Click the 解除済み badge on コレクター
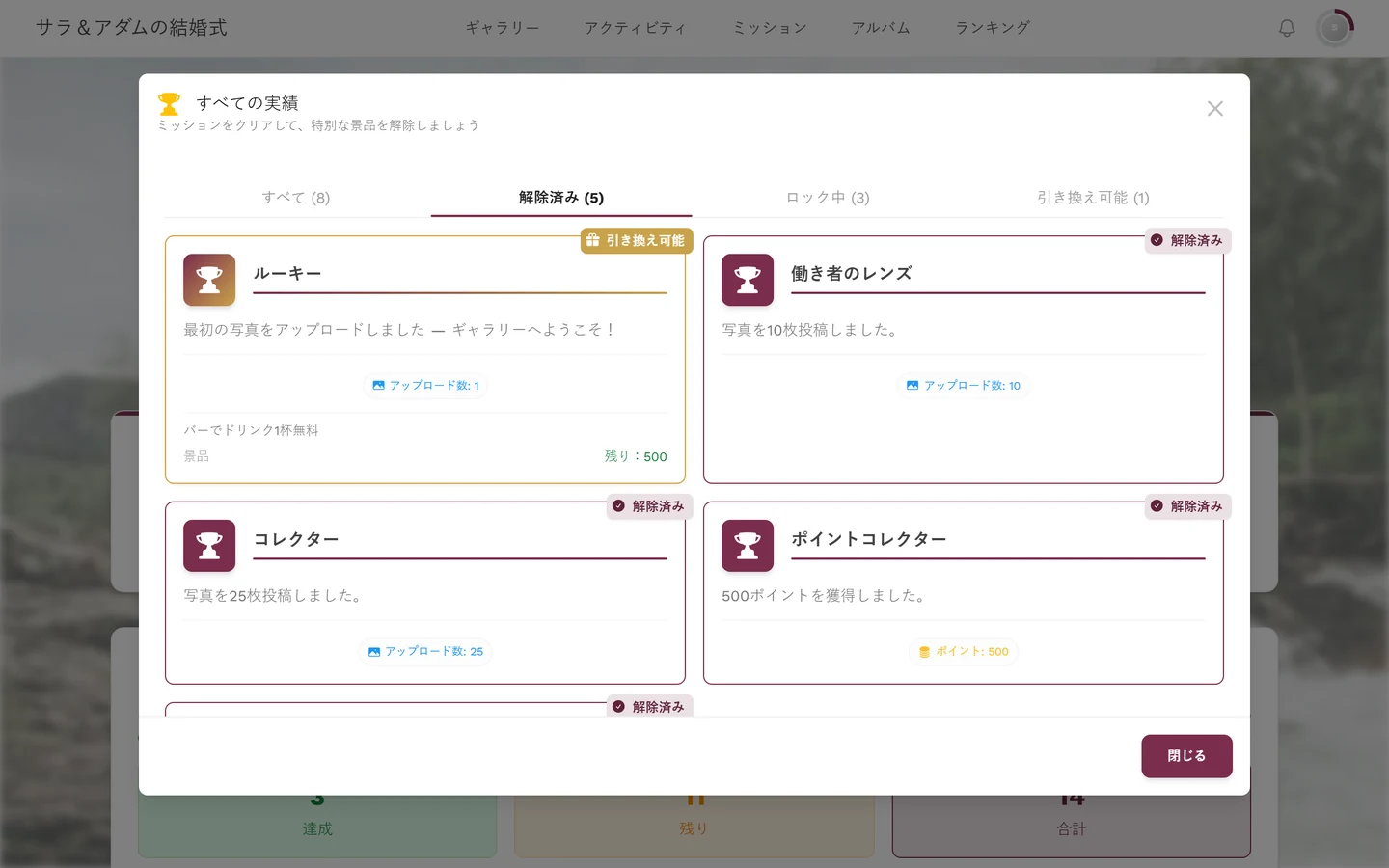The width and height of the screenshot is (1389, 868). 649,506
